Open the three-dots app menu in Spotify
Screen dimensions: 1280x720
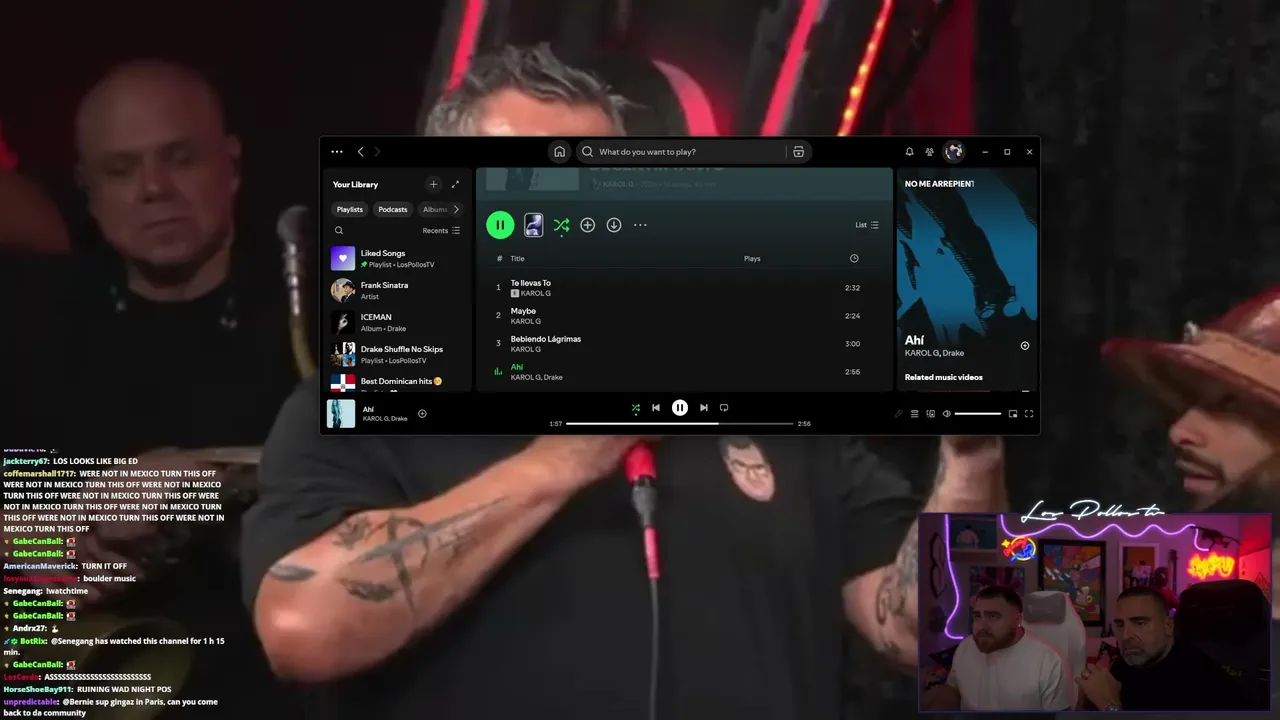tap(337, 152)
